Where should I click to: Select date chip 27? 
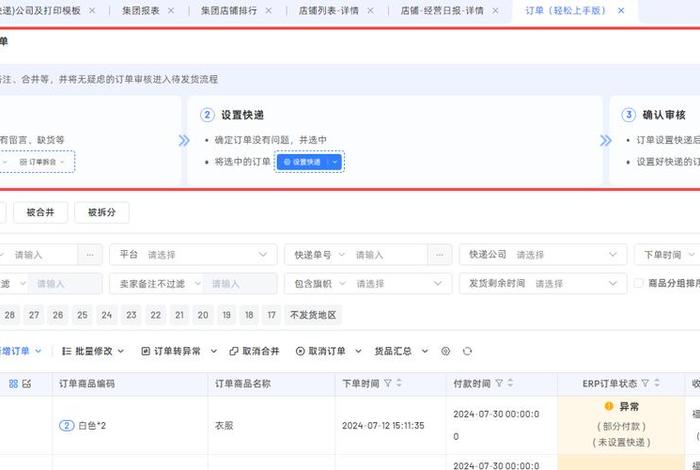(x=34, y=315)
